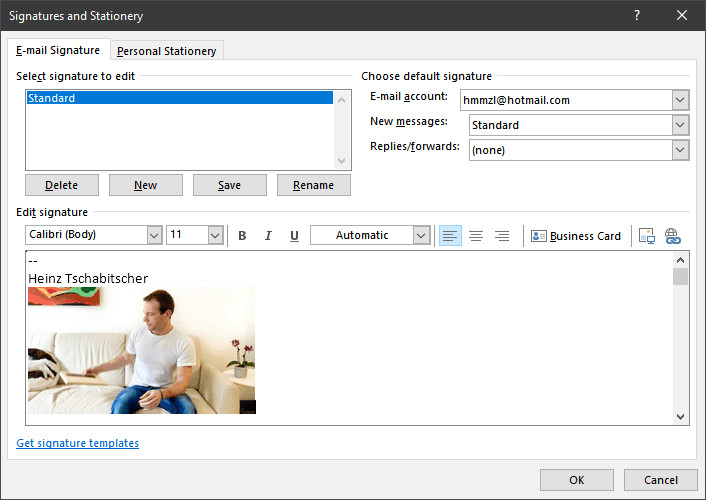
Task: Open the font size 11 dropdown
Action: [215, 235]
